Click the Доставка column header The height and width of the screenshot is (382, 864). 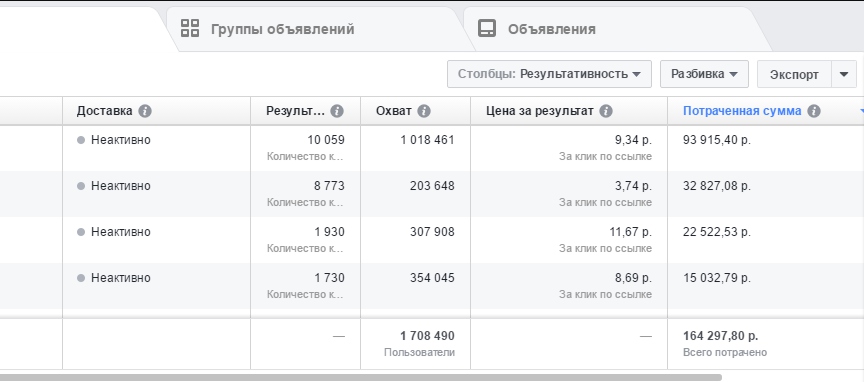(104, 111)
